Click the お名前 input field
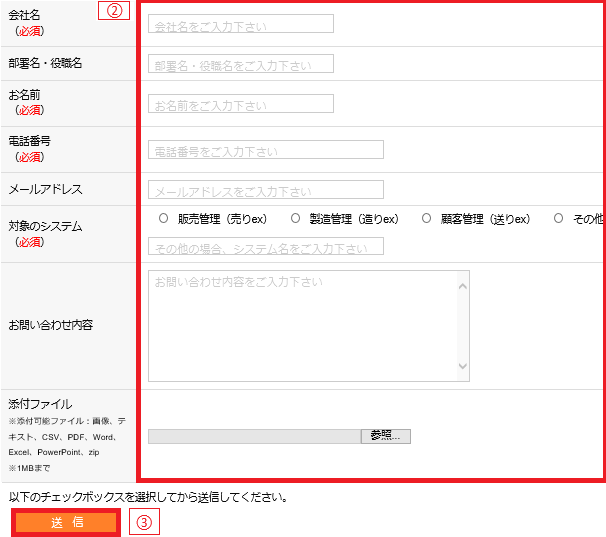This screenshot has height=537, width=606. [241, 104]
